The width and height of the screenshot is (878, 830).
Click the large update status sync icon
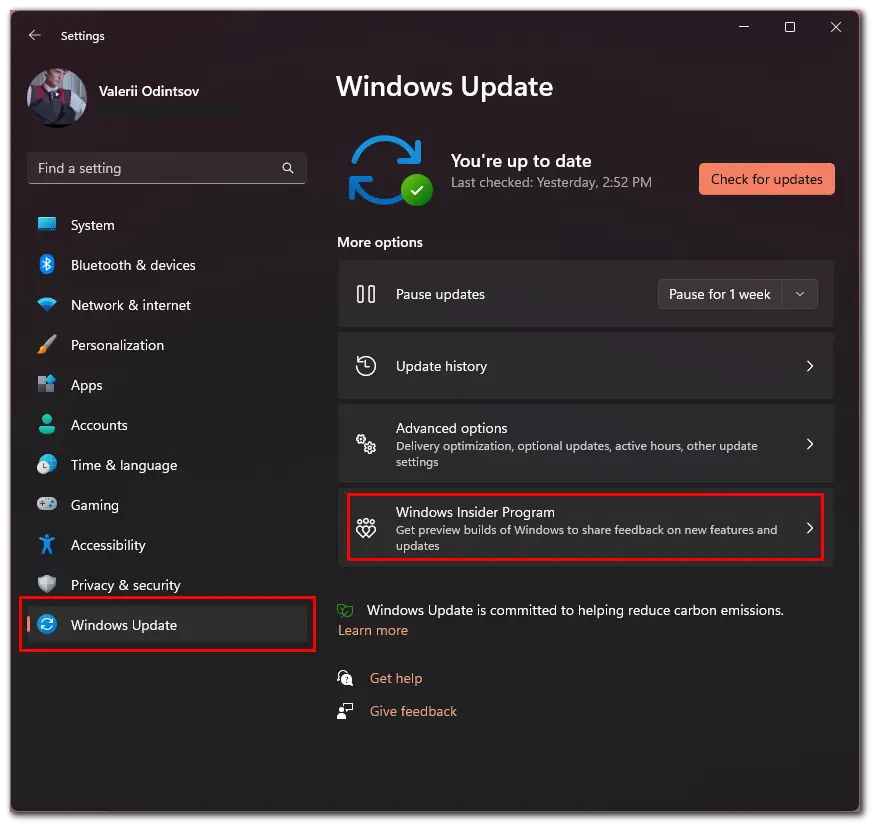tap(390, 170)
